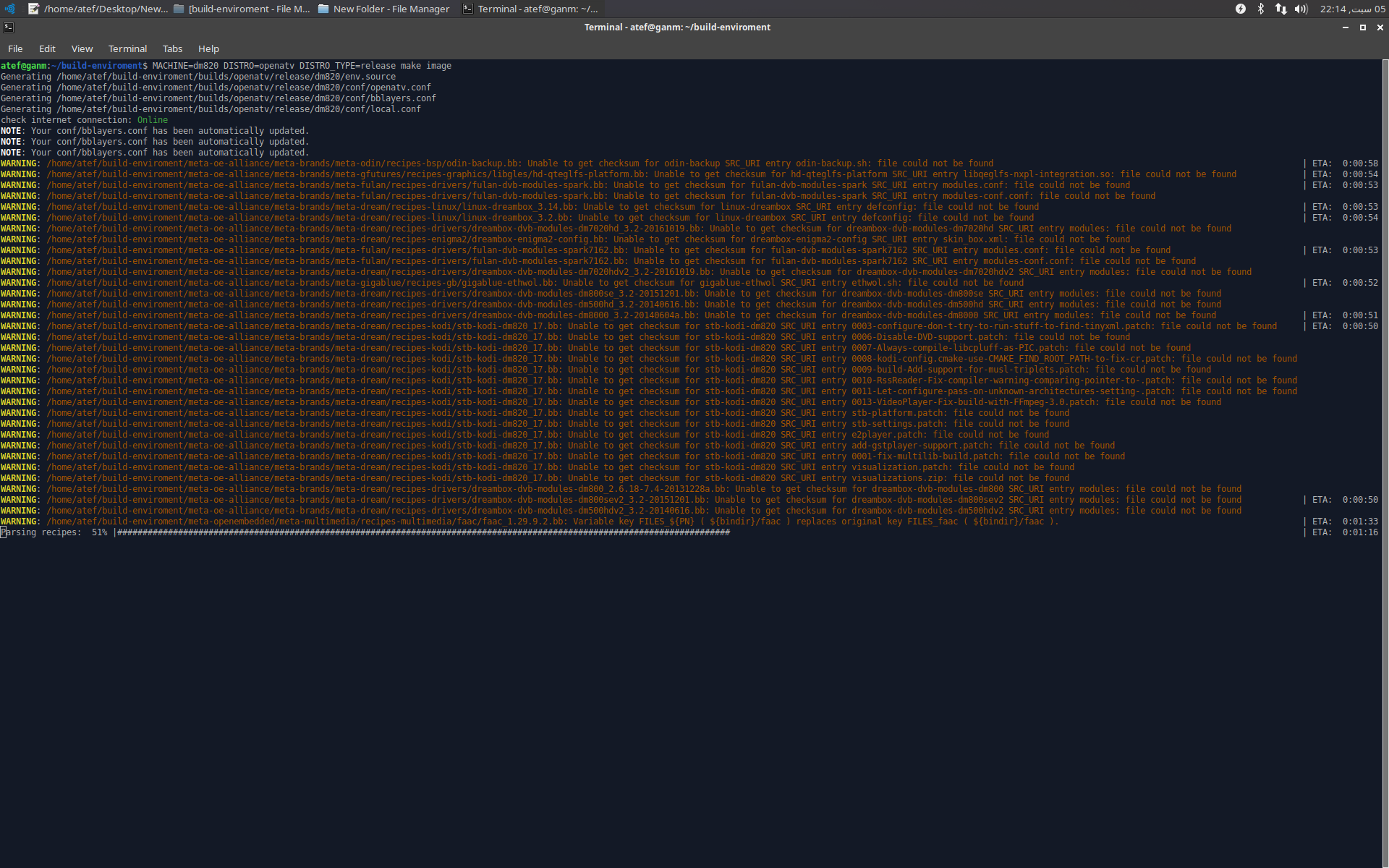Open the applications menu at the far left taskbar

point(9,9)
